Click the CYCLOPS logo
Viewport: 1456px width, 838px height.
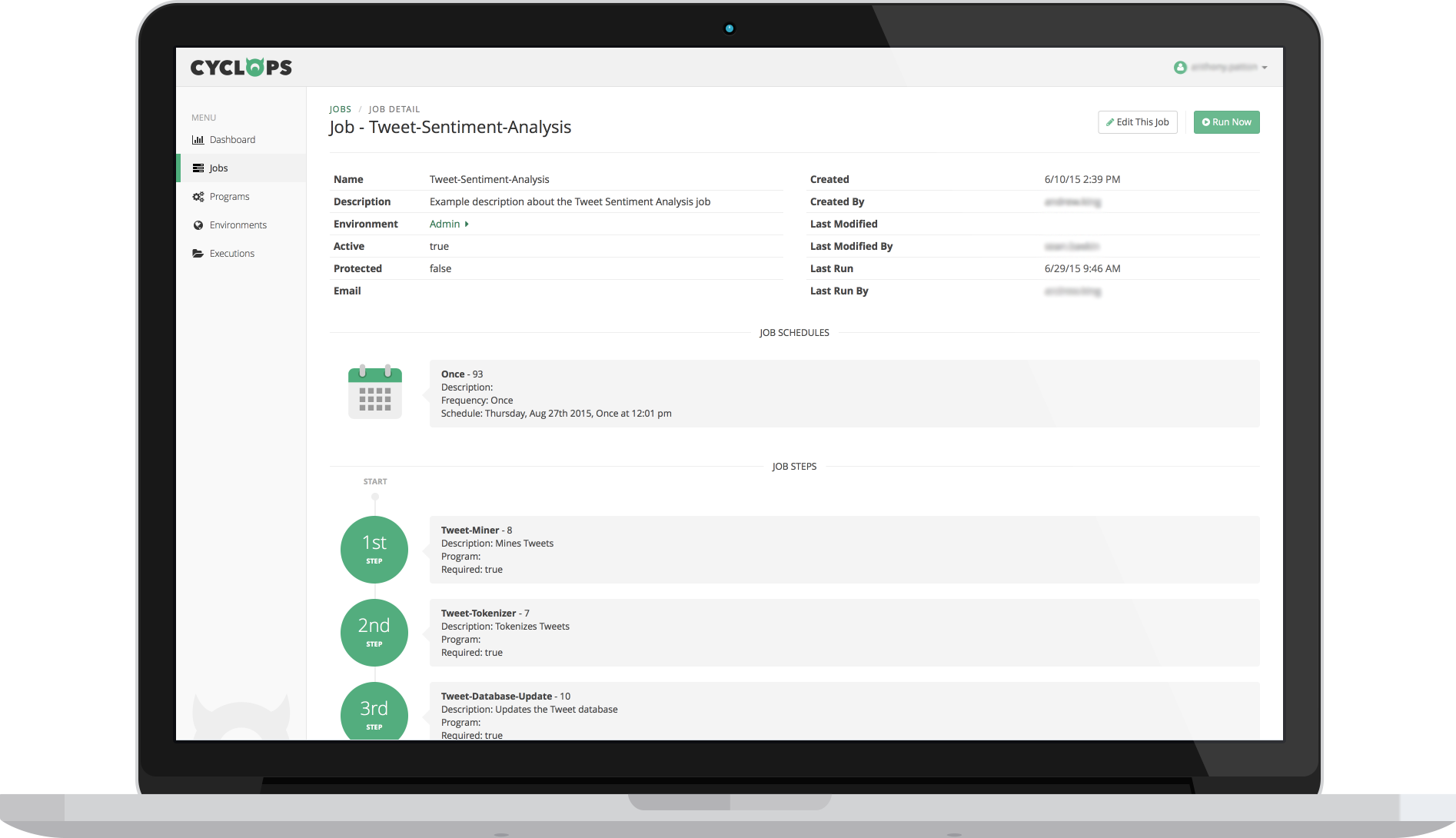239,67
